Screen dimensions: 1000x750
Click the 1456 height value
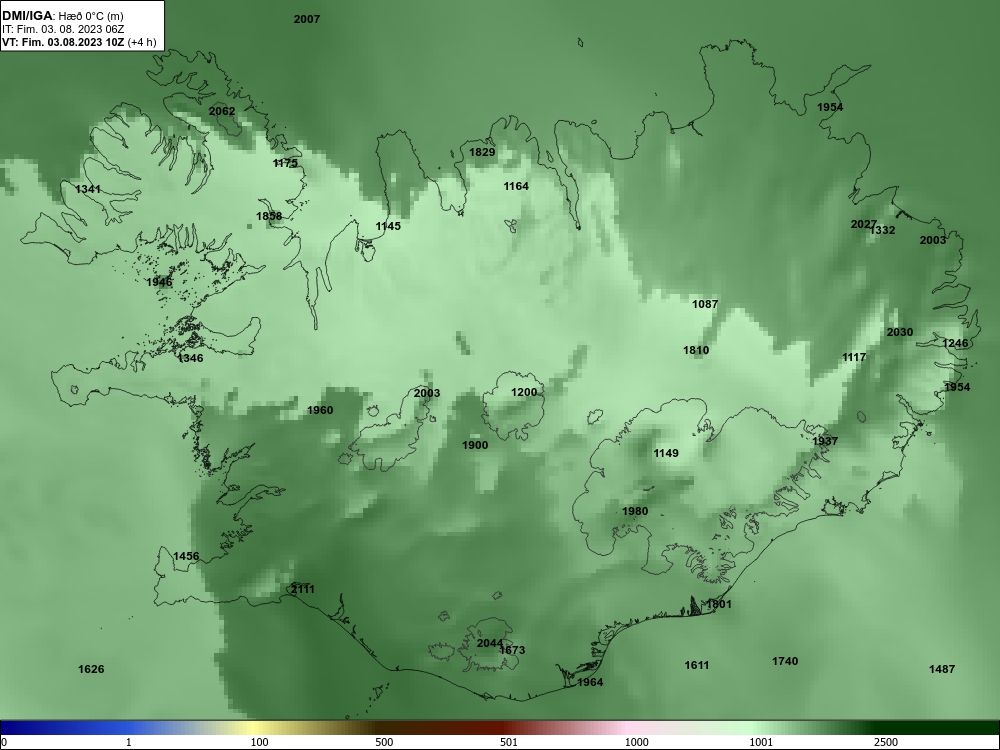(x=186, y=556)
